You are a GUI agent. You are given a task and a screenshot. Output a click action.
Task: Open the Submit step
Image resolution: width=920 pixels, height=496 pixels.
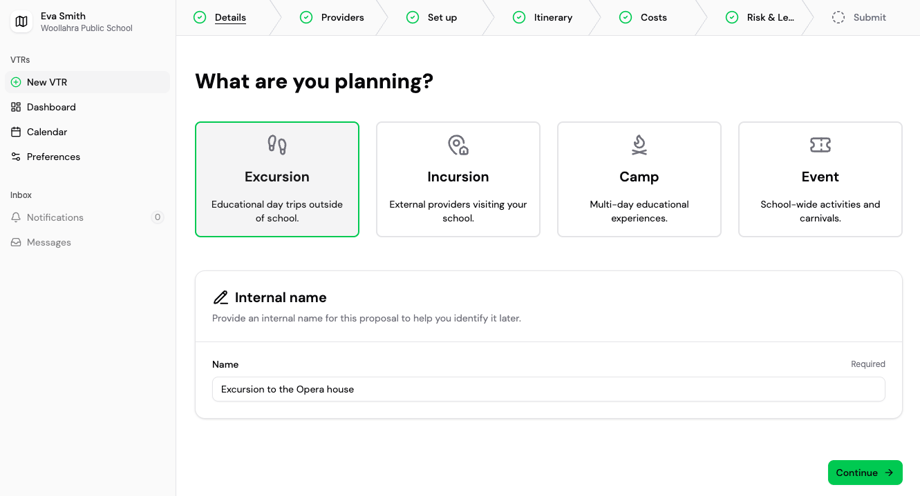tap(859, 17)
